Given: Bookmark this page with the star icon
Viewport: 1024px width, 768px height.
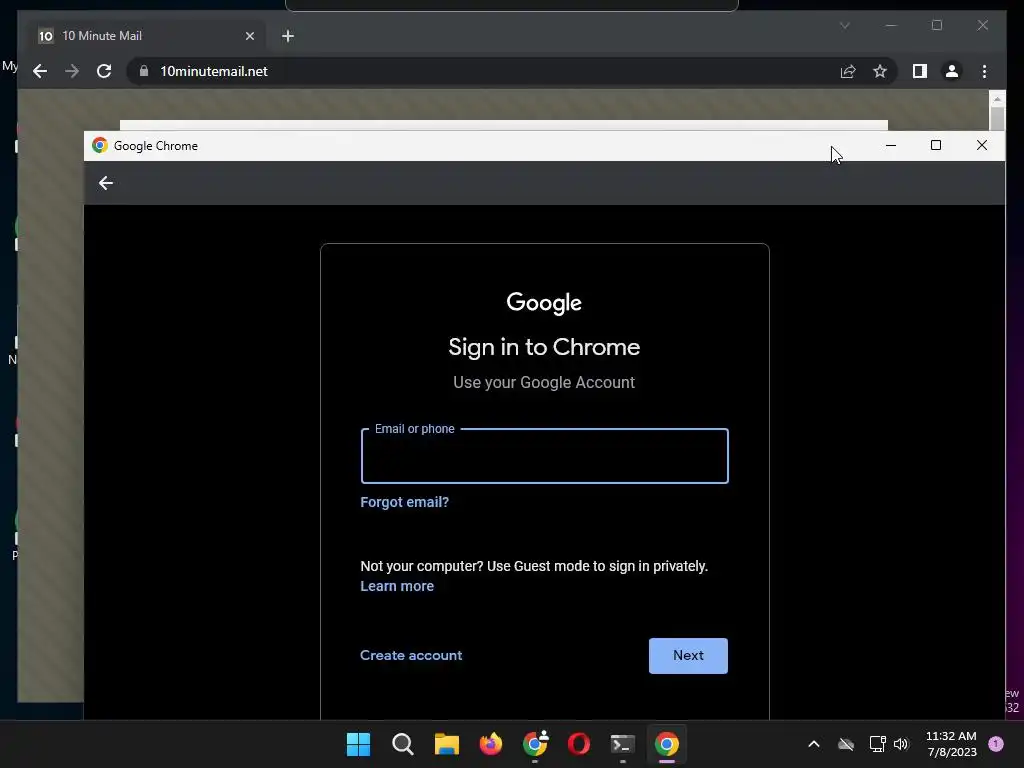Looking at the screenshot, I should (x=880, y=71).
